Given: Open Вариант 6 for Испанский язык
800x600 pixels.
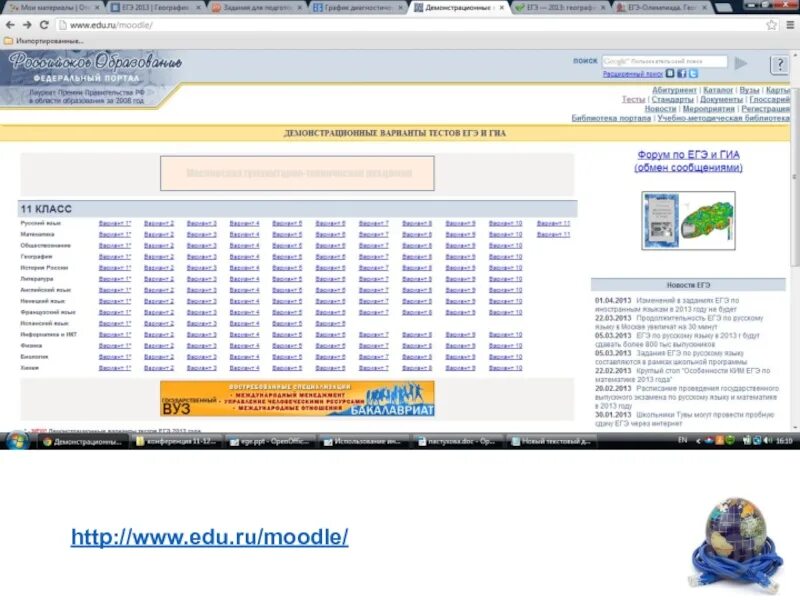Looking at the screenshot, I should point(330,323).
